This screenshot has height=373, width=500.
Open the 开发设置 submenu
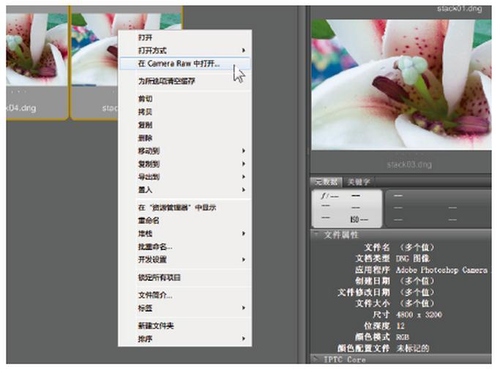point(185,259)
